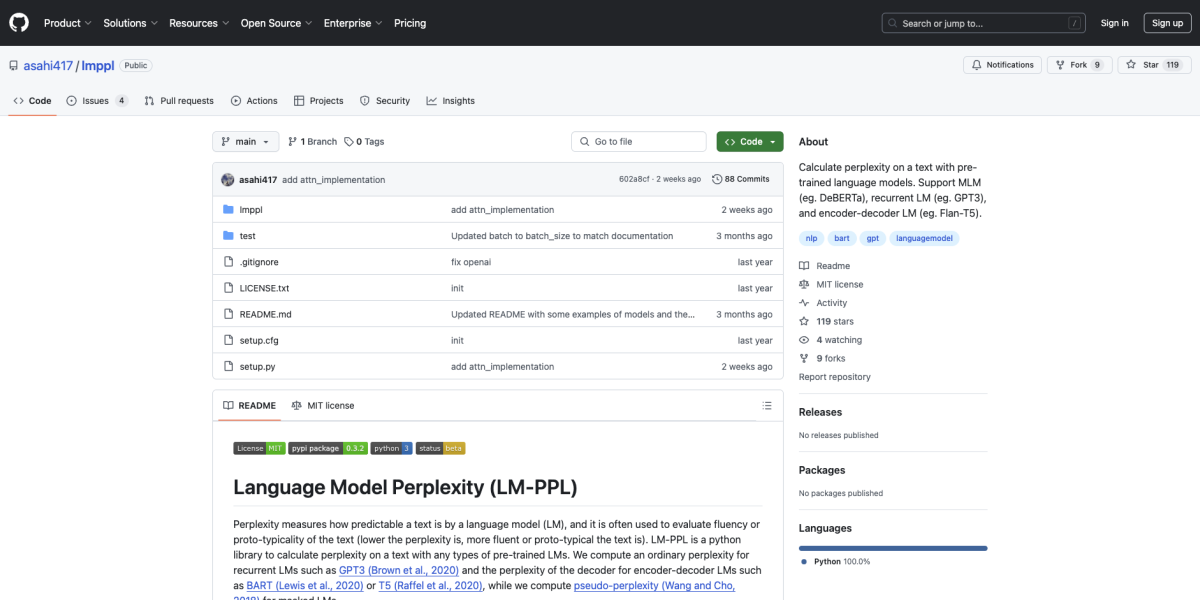Click the commit history icon near 88 Commits
This screenshot has height=600, width=1200.
tap(715, 178)
